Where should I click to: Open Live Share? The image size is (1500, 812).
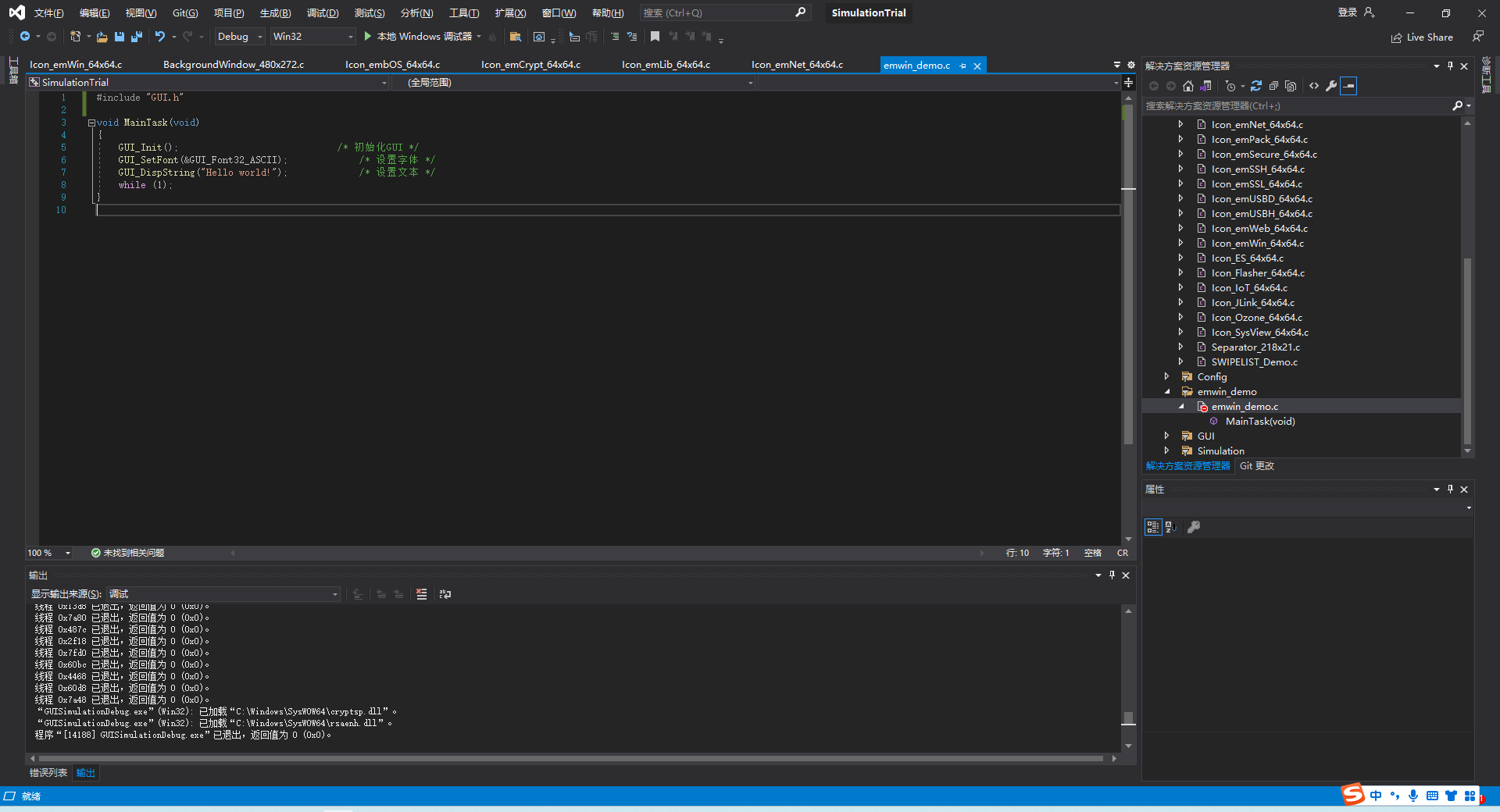(x=1422, y=37)
